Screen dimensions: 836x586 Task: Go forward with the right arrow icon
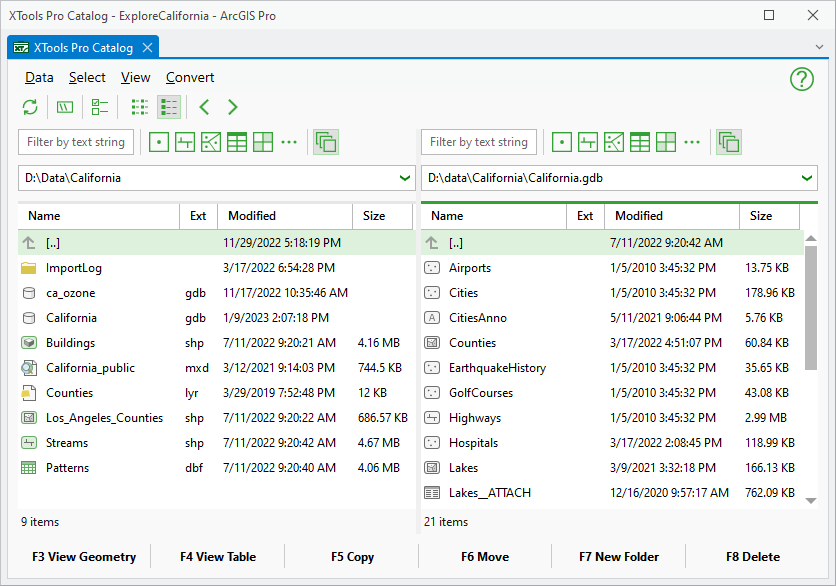pos(232,107)
